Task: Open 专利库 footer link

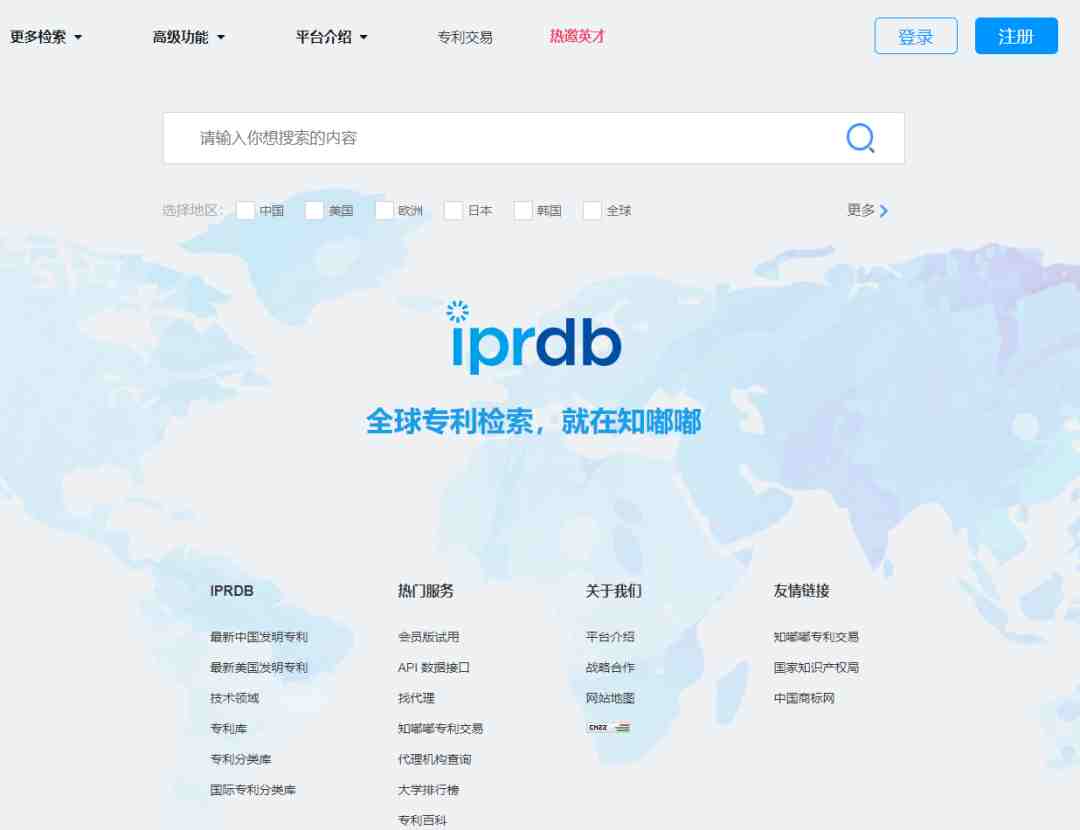Action: point(228,729)
